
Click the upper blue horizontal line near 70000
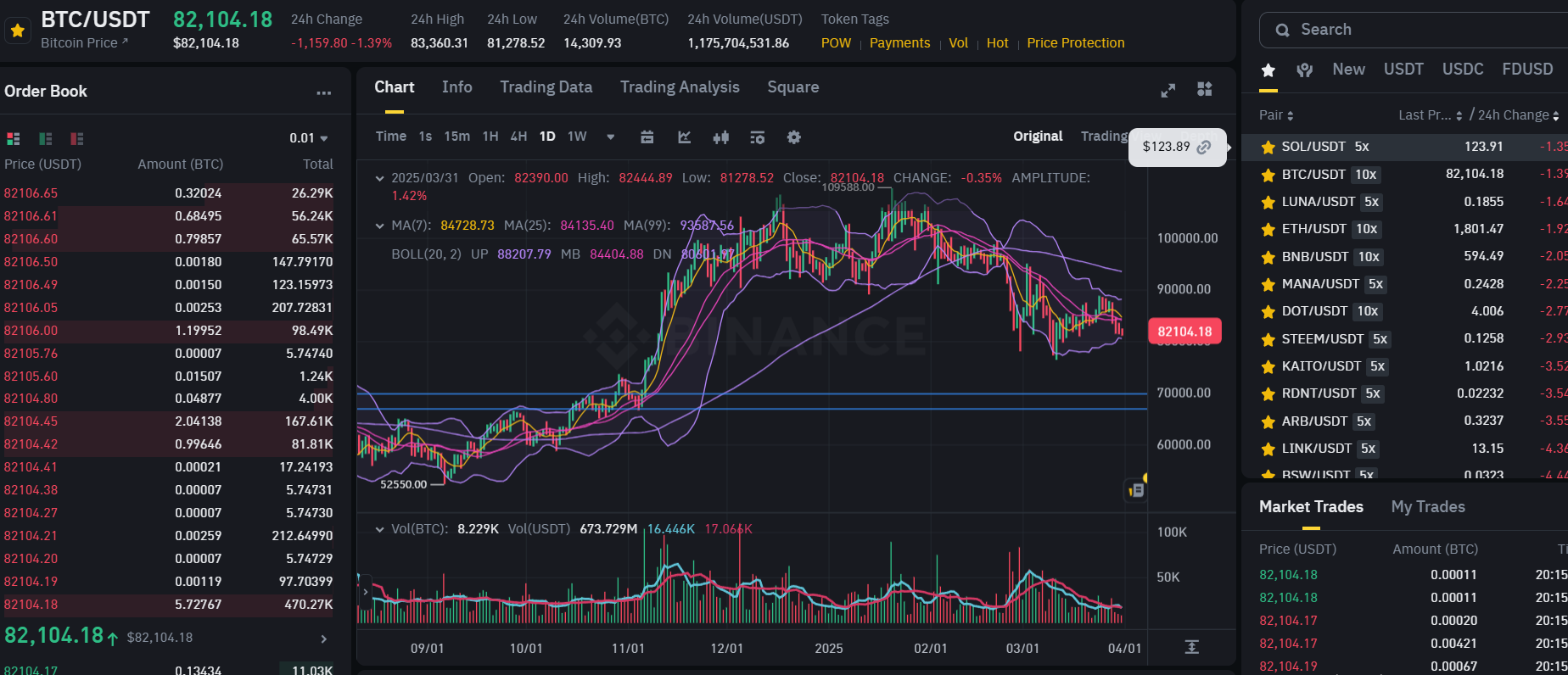[752, 394]
